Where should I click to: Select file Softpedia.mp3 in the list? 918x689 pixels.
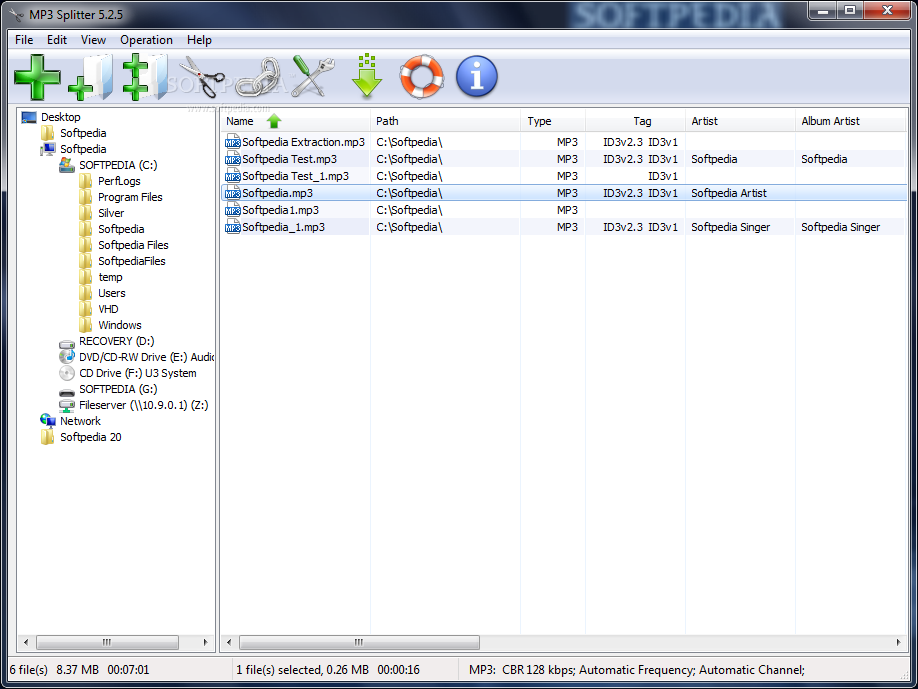click(x=278, y=193)
